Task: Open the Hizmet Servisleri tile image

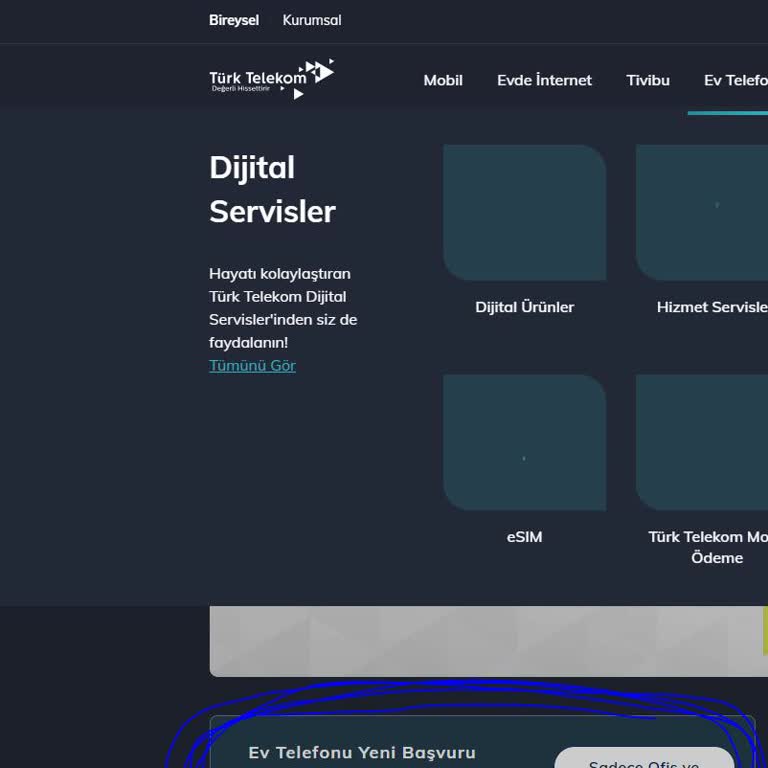Action: [x=702, y=212]
